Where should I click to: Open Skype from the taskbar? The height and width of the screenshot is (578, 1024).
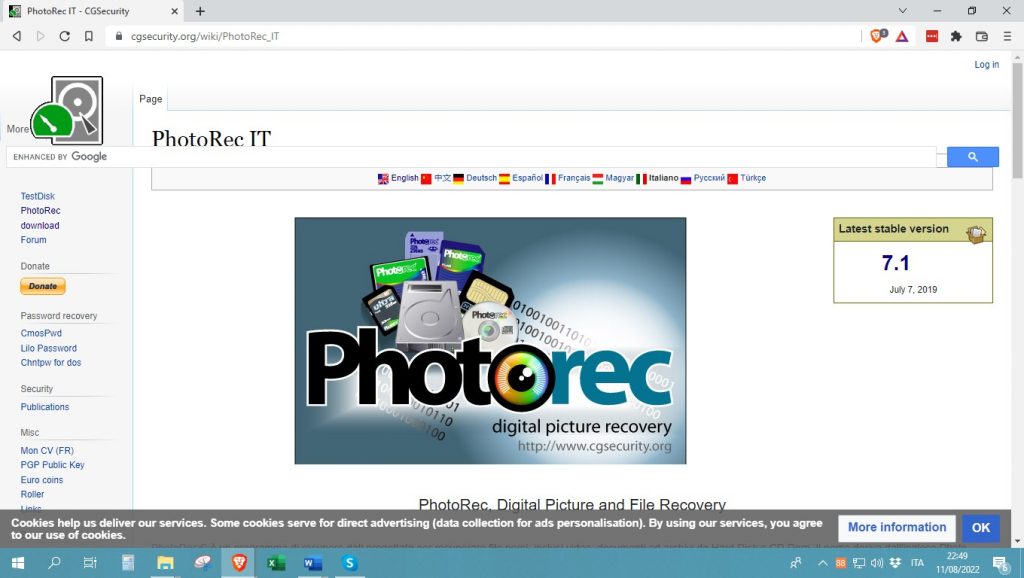point(349,564)
